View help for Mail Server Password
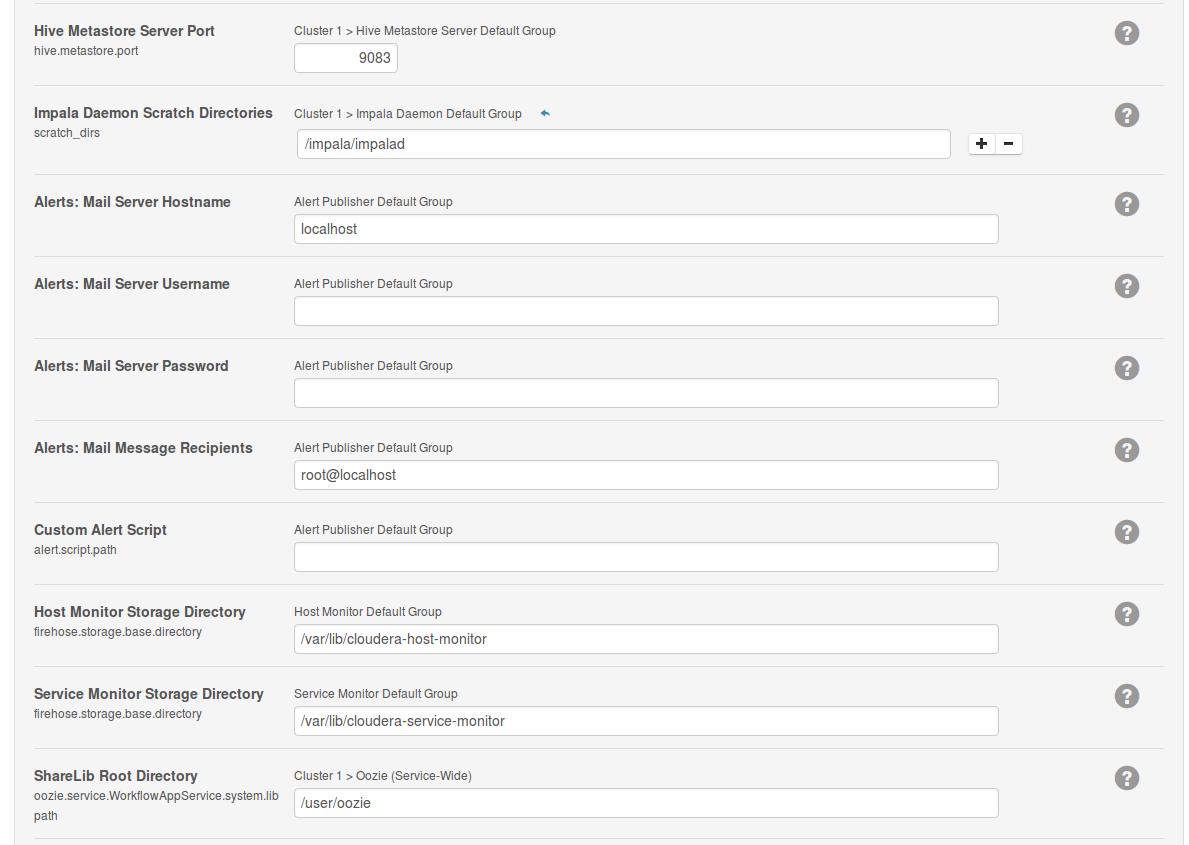Screen dimensions: 1189x845 click(x=1126, y=368)
